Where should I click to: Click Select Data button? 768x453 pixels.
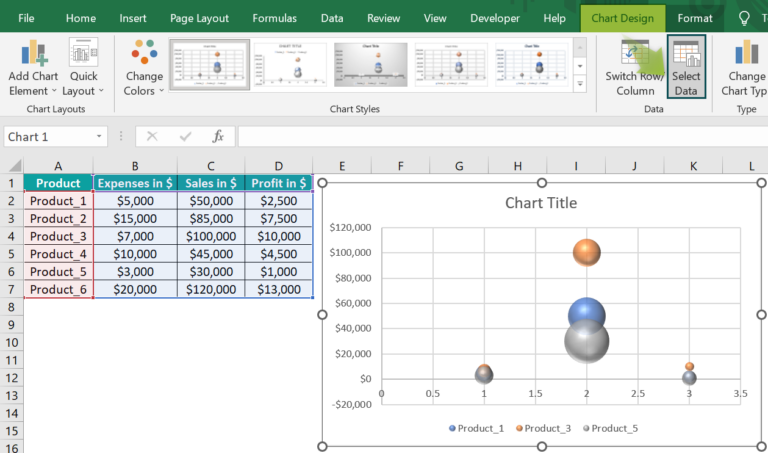(x=686, y=67)
